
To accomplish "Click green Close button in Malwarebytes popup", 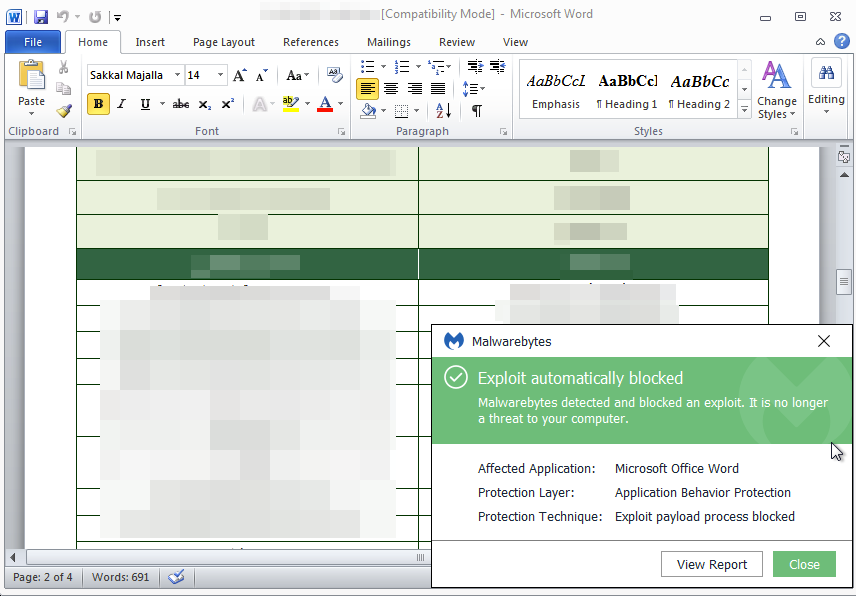I will click(x=804, y=564).
